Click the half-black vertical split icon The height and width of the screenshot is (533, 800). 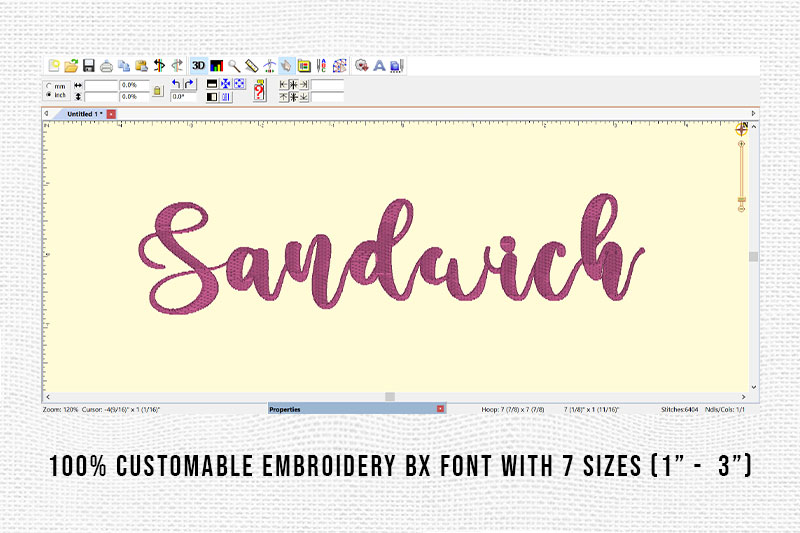212,96
